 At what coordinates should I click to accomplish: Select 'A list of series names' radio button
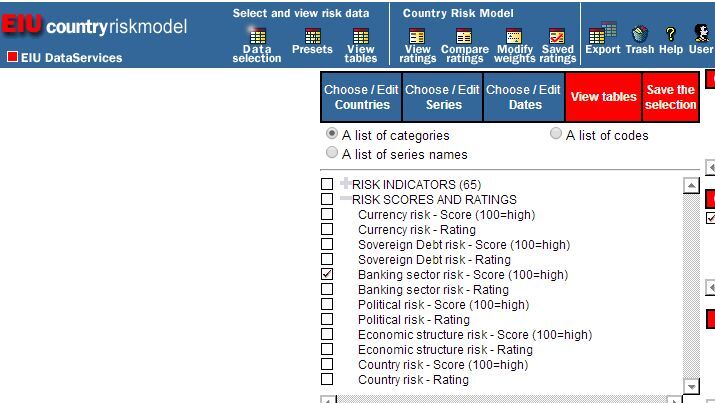coord(332,152)
